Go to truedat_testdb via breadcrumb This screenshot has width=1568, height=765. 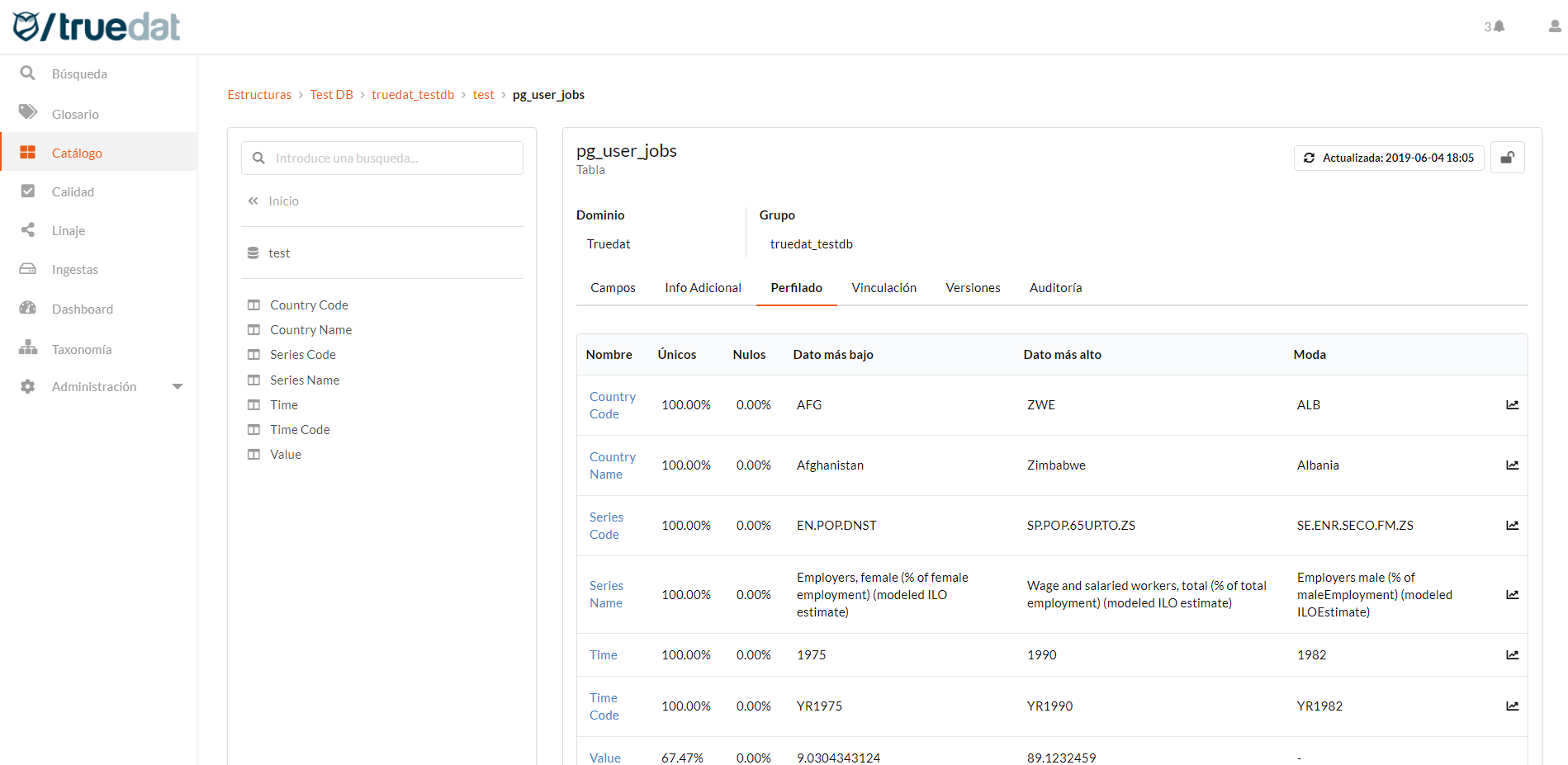(x=413, y=94)
